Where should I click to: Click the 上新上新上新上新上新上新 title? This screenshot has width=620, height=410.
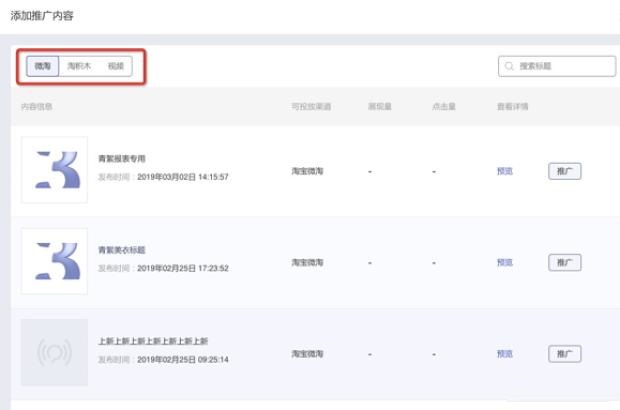point(153,340)
